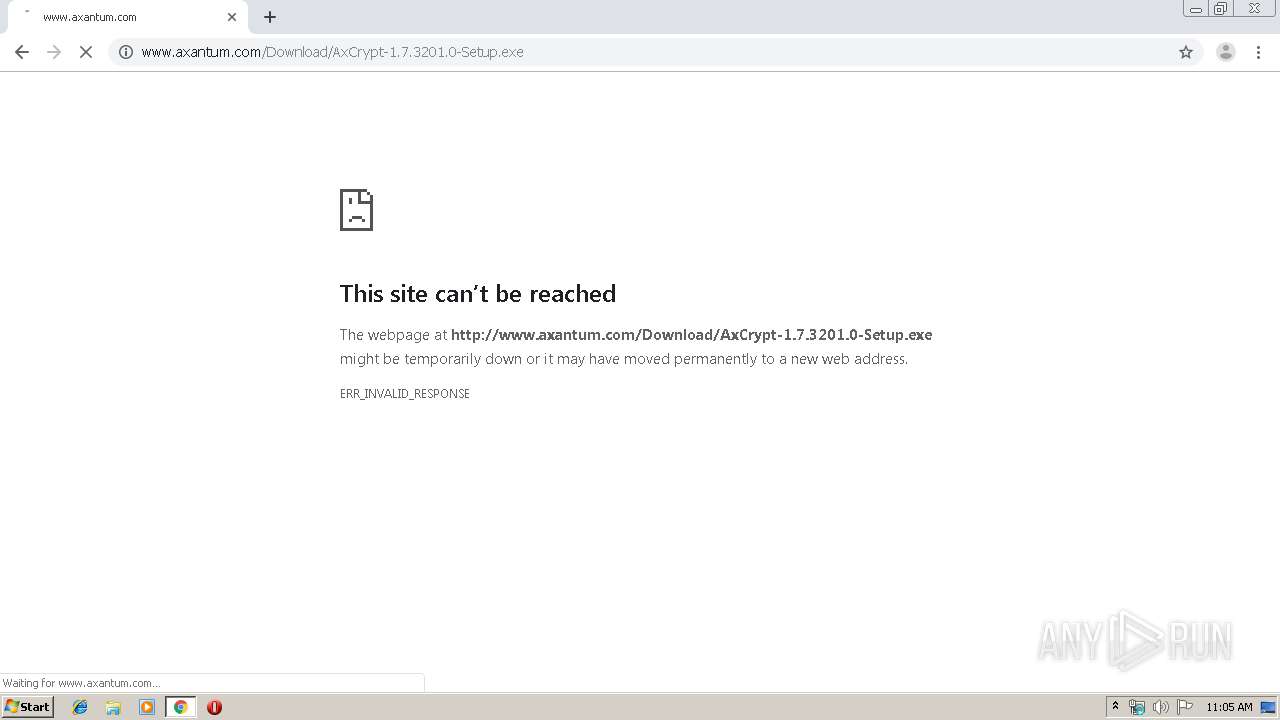1280x720 pixels.
Task: Open the network tray icon
Action: point(1136,707)
